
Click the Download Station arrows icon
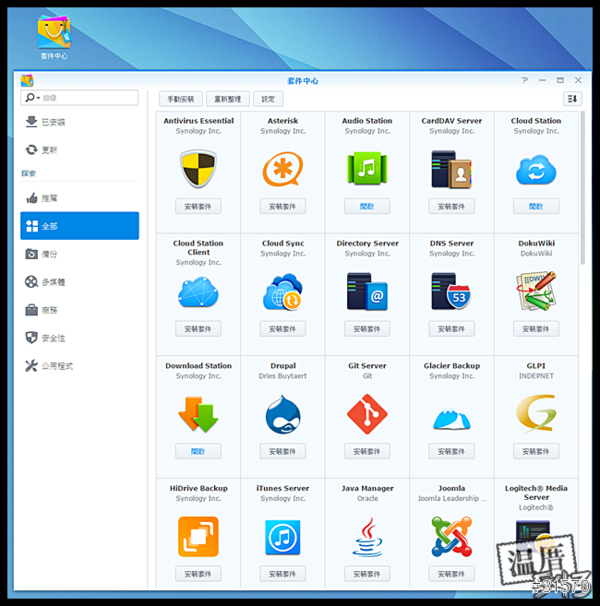point(198,414)
